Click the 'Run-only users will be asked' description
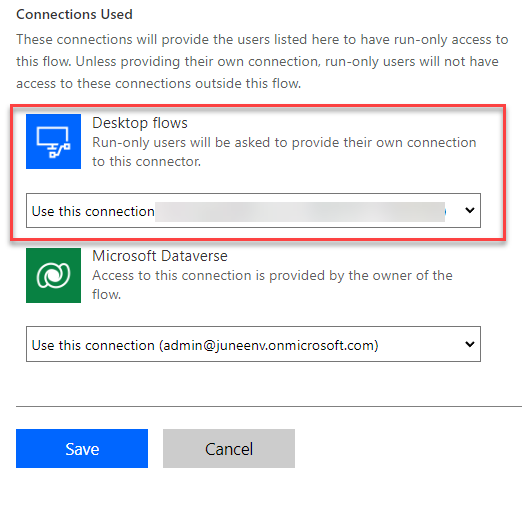This screenshot has width=531, height=515. click(x=284, y=152)
